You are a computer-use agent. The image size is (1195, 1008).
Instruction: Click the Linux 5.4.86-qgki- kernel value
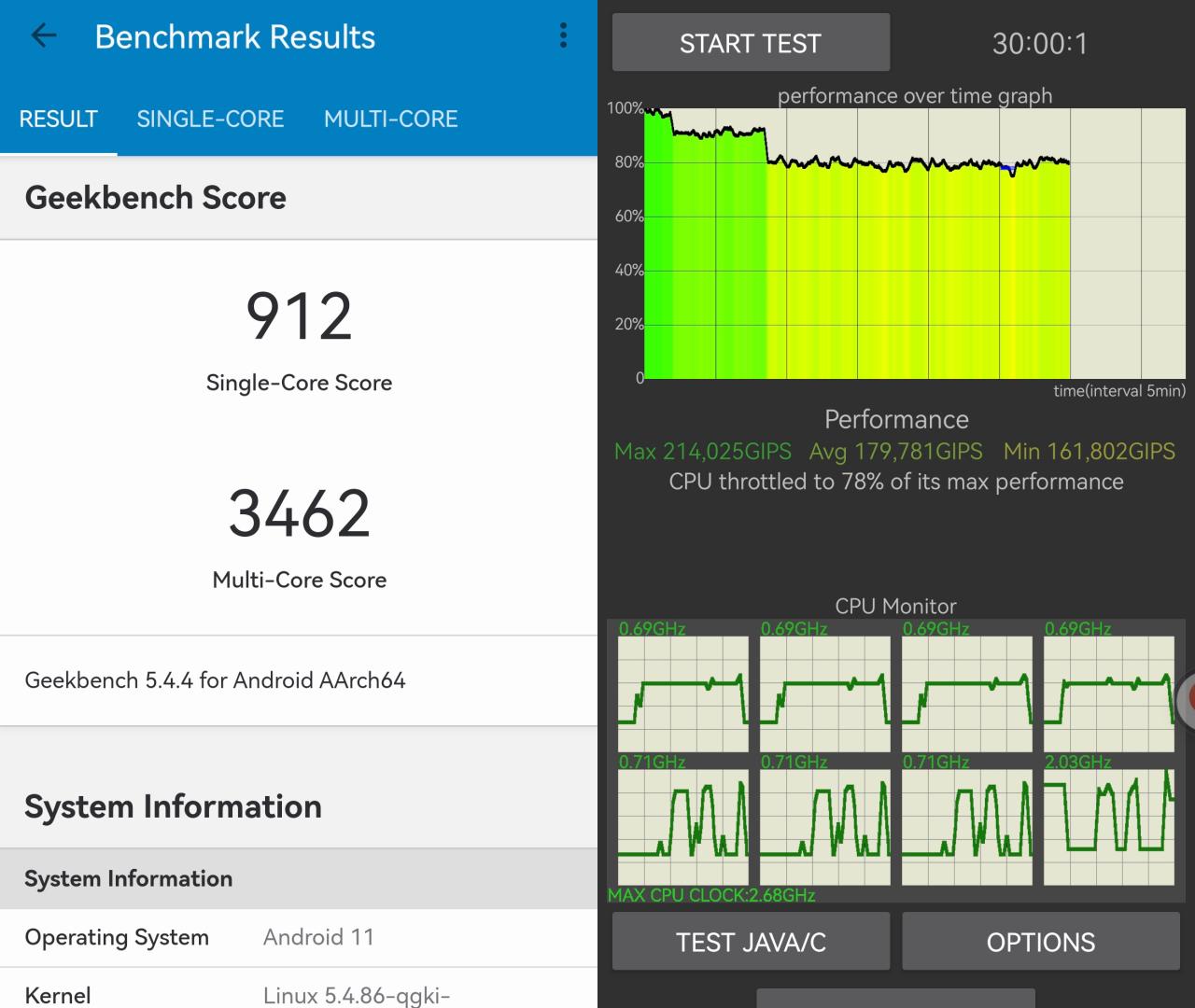[x=357, y=995]
